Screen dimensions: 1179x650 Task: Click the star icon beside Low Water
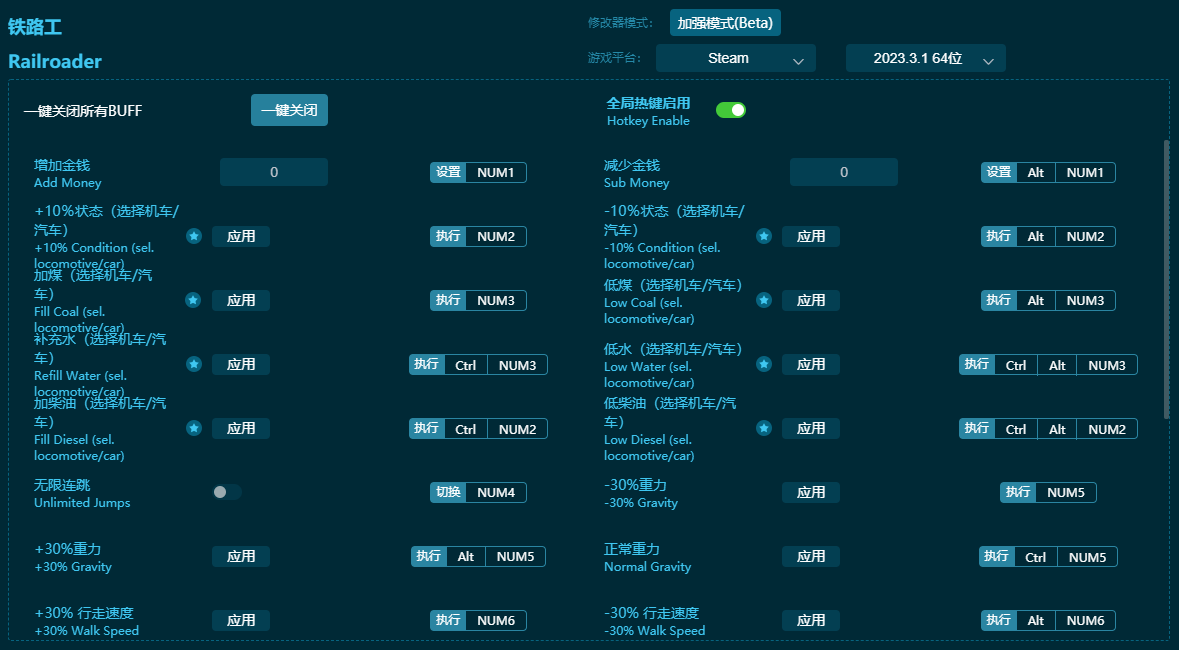(x=764, y=364)
